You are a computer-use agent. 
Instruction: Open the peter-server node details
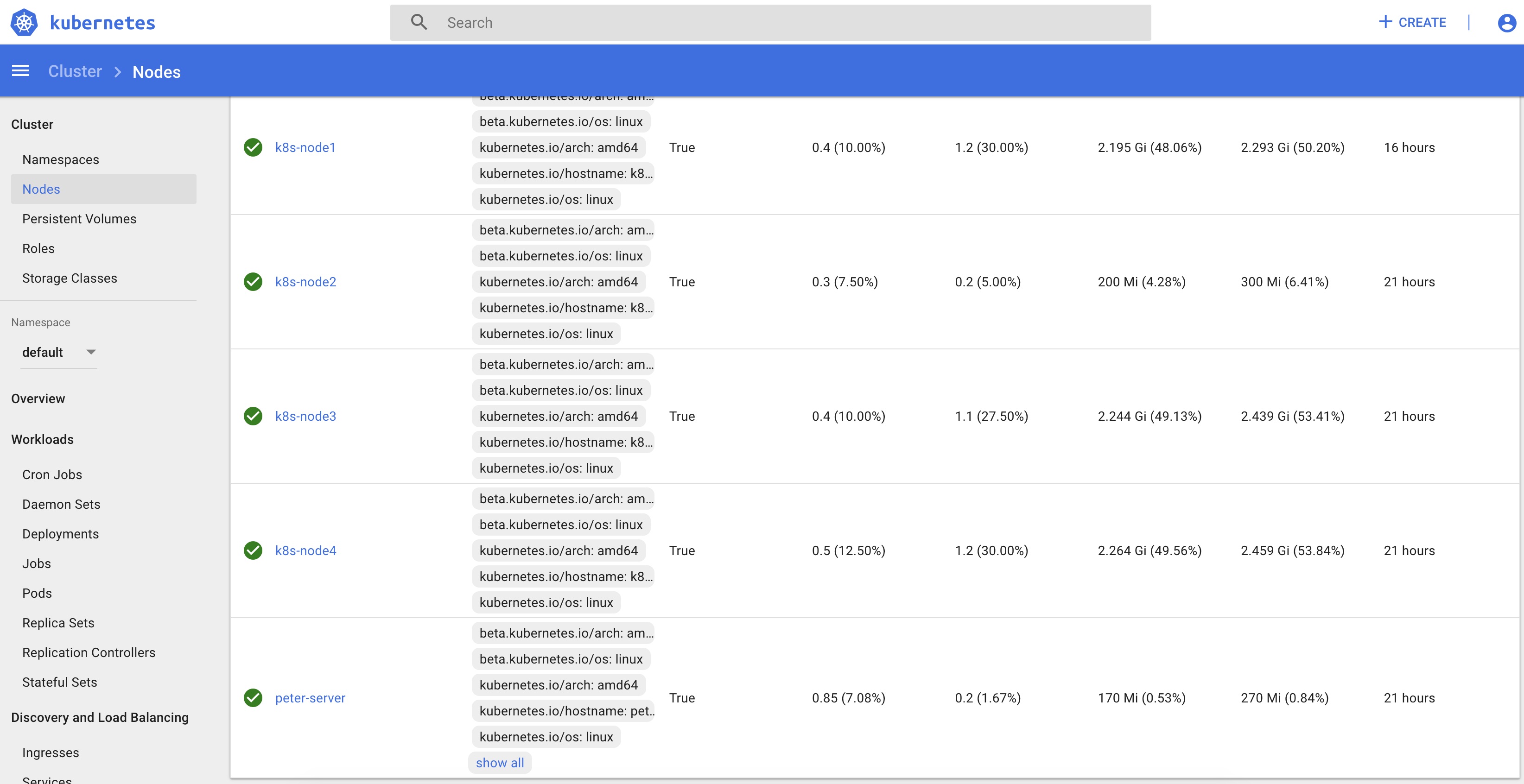pos(310,698)
